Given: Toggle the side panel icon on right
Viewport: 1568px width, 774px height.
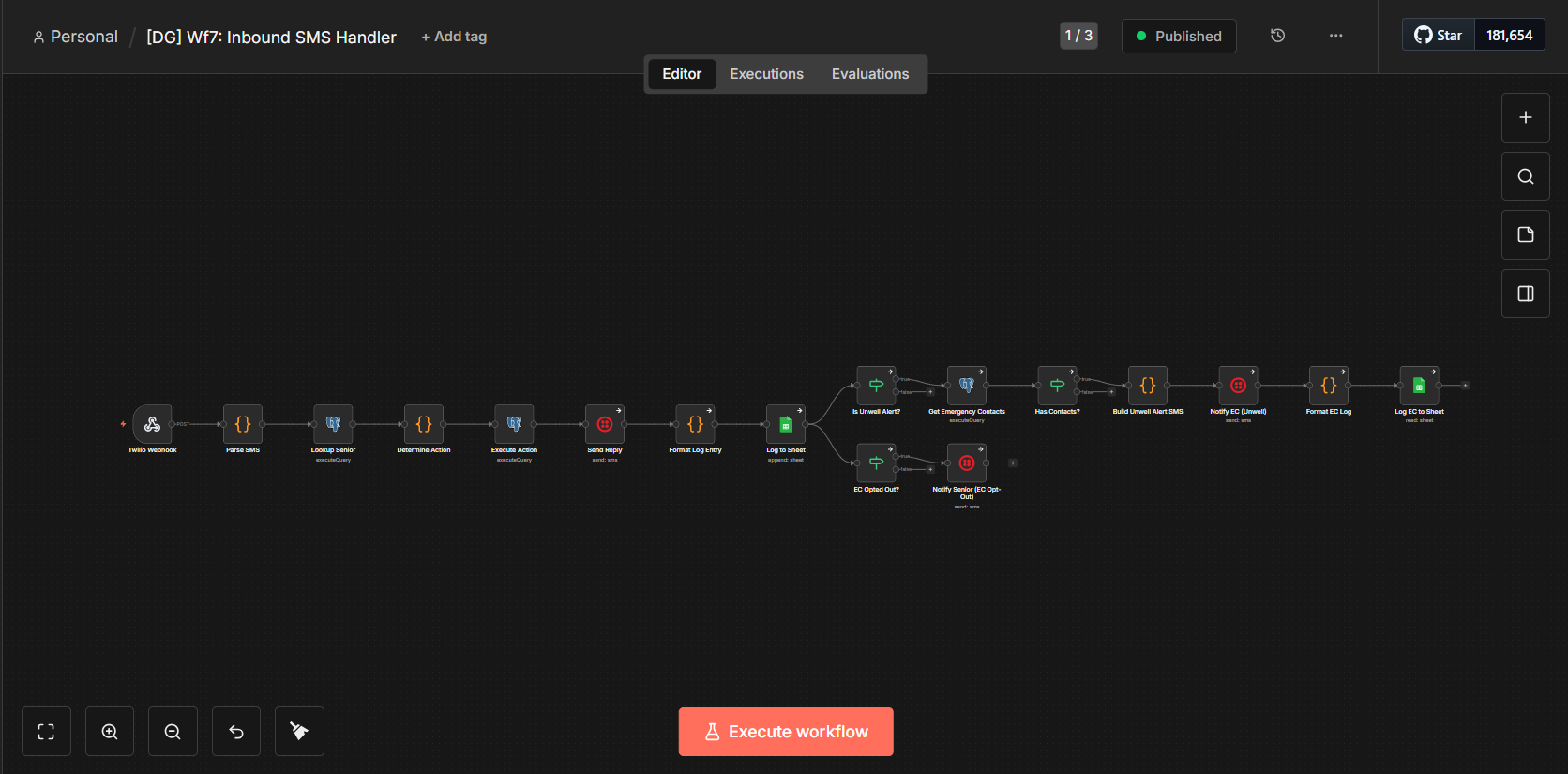Looking at the screenshot, I should (1525, 294).
